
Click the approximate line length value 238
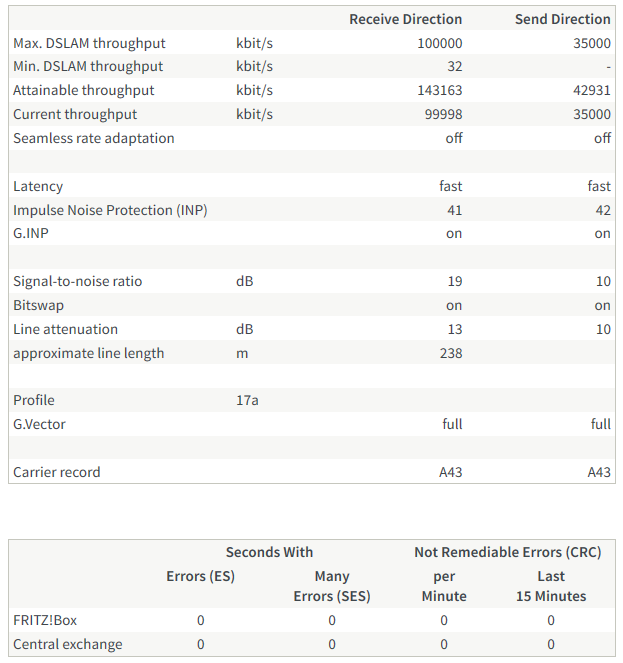[451, 353]
